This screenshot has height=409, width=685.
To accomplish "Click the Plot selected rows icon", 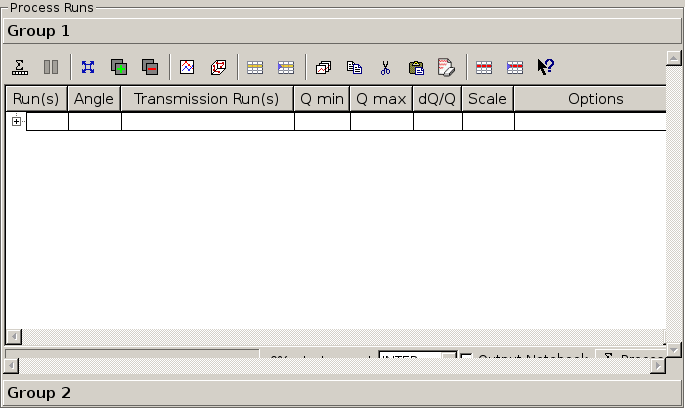I will coord(187,68).
